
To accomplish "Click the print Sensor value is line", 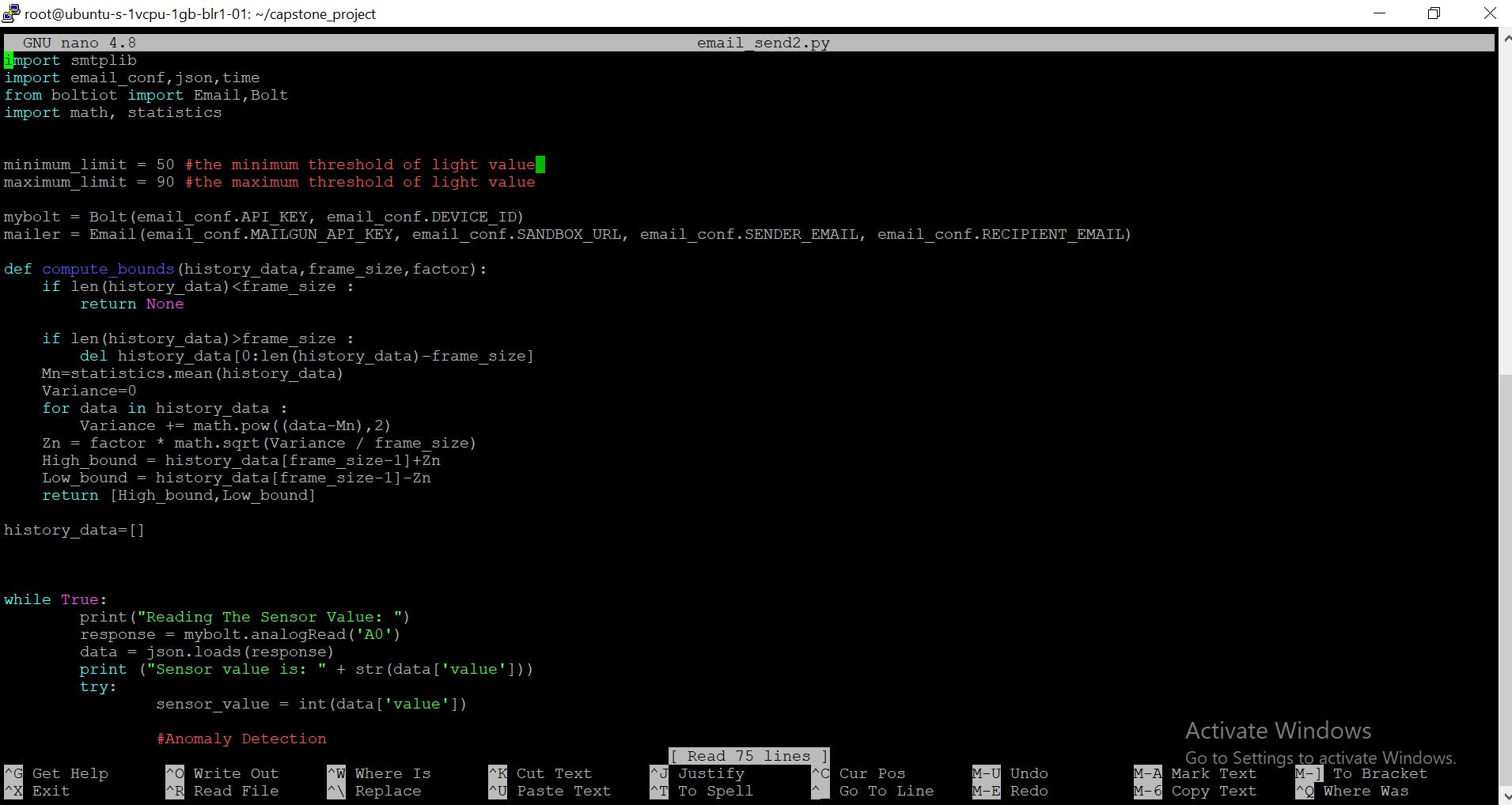I will coord(306,669).
